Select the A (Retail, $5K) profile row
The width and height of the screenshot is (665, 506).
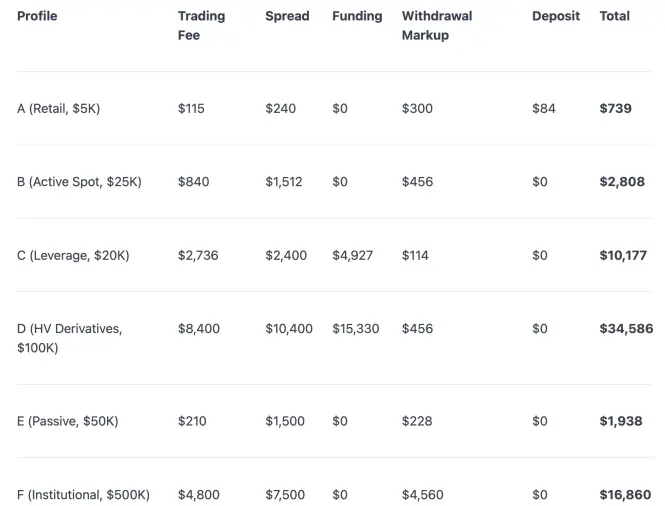(x=334, y=109)
